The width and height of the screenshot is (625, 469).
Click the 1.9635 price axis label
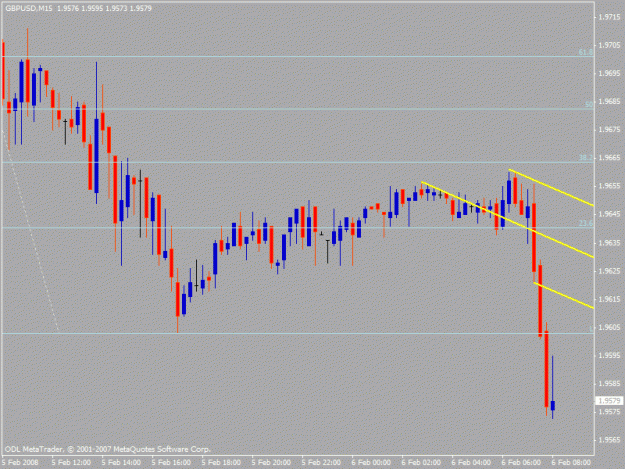pos(609,243)
